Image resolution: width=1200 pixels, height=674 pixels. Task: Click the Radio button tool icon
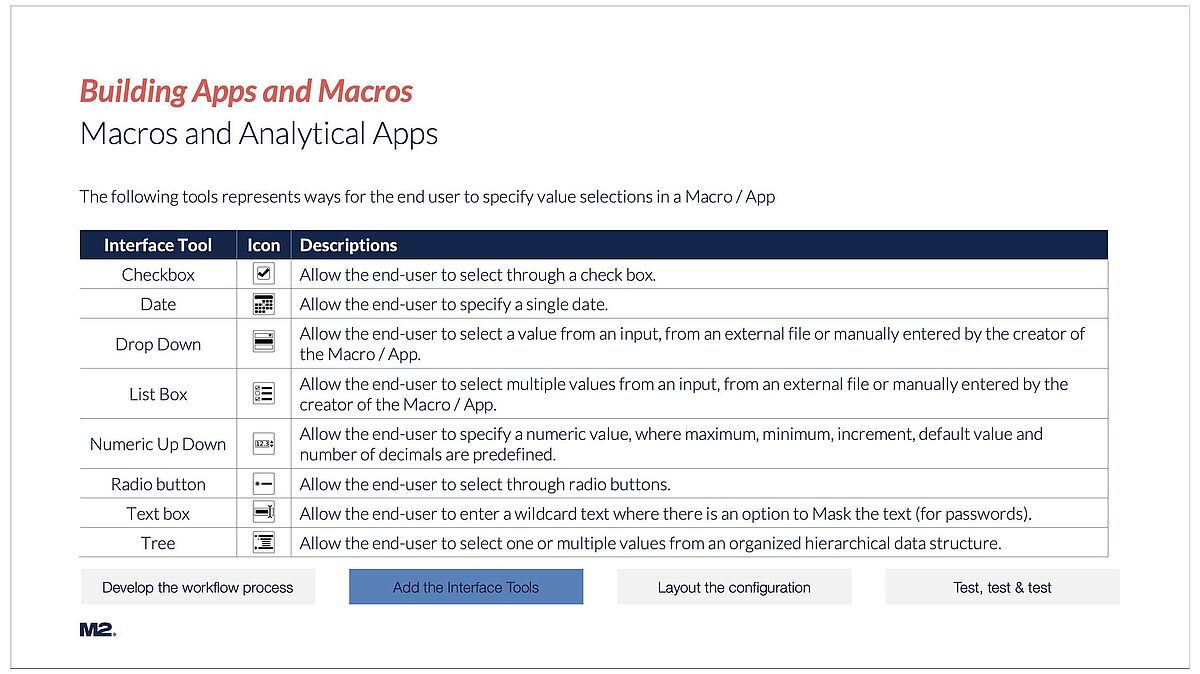(x=264, y=483)
